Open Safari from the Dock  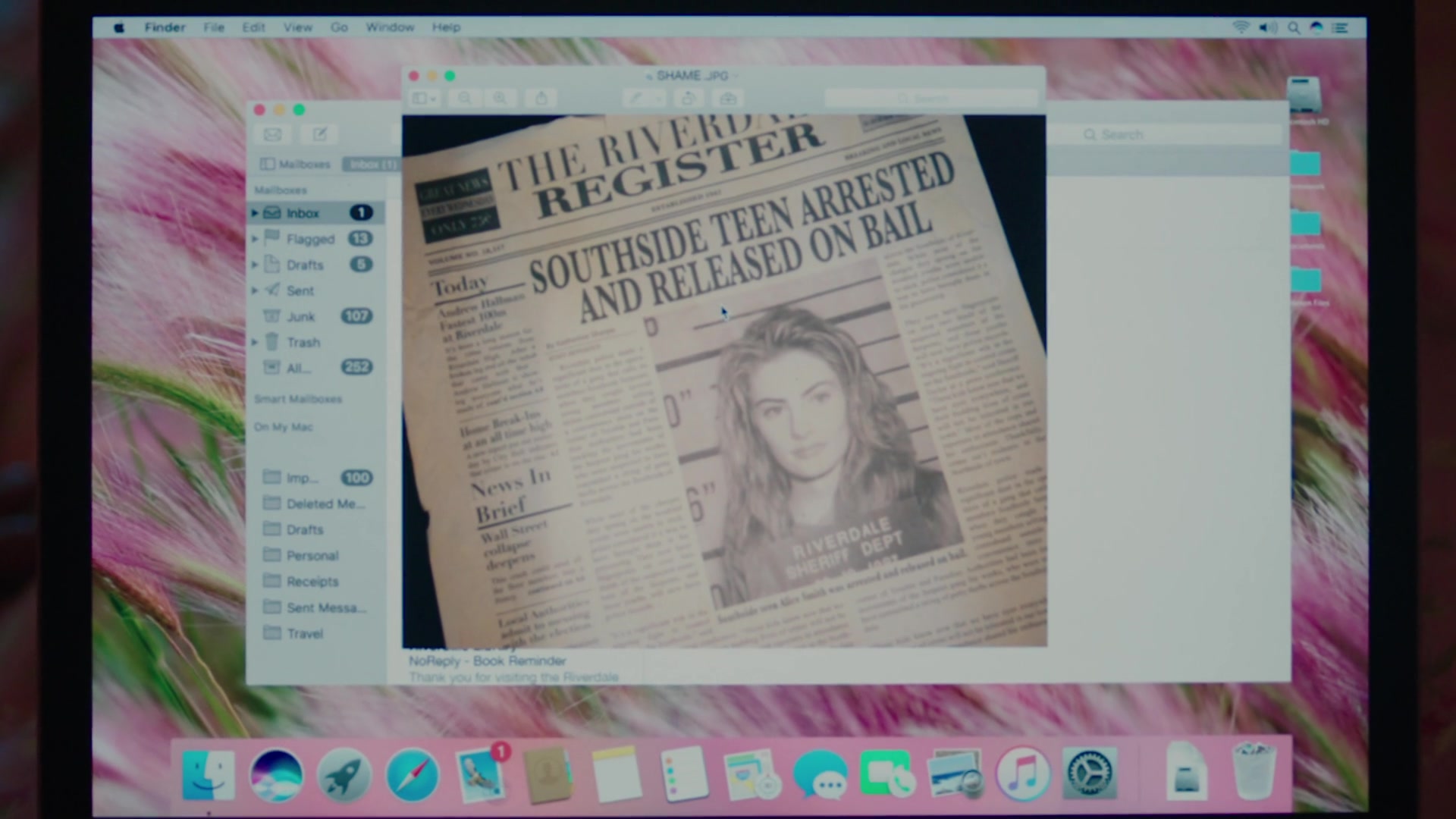pos(413,775)
